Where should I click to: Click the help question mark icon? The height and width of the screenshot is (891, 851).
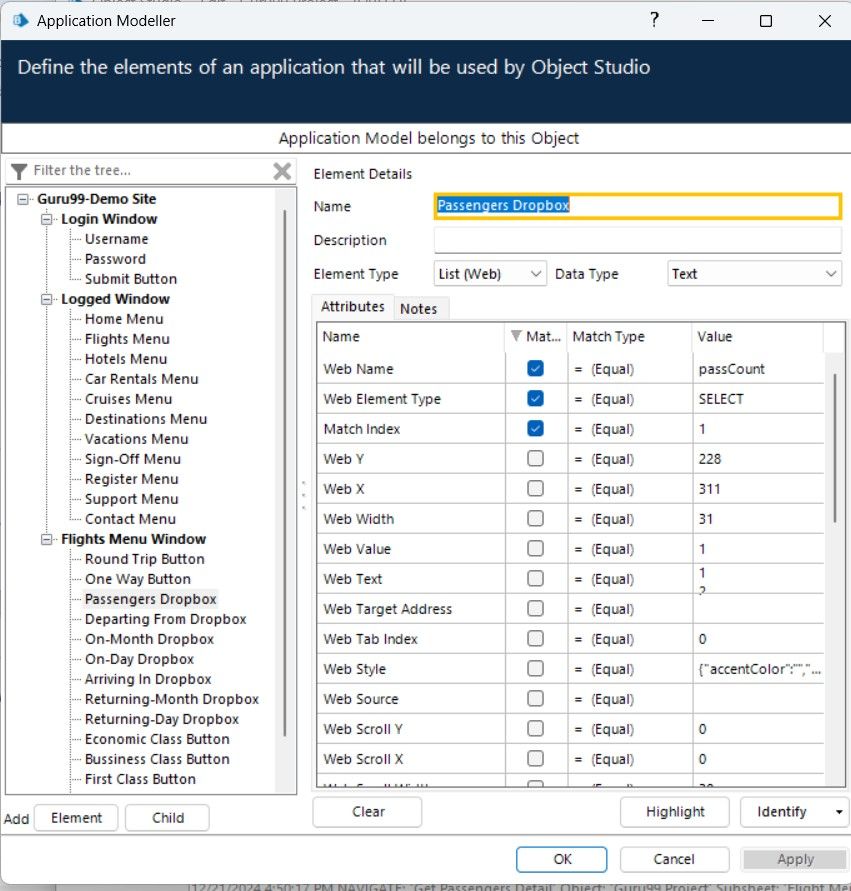coord(655,20)
